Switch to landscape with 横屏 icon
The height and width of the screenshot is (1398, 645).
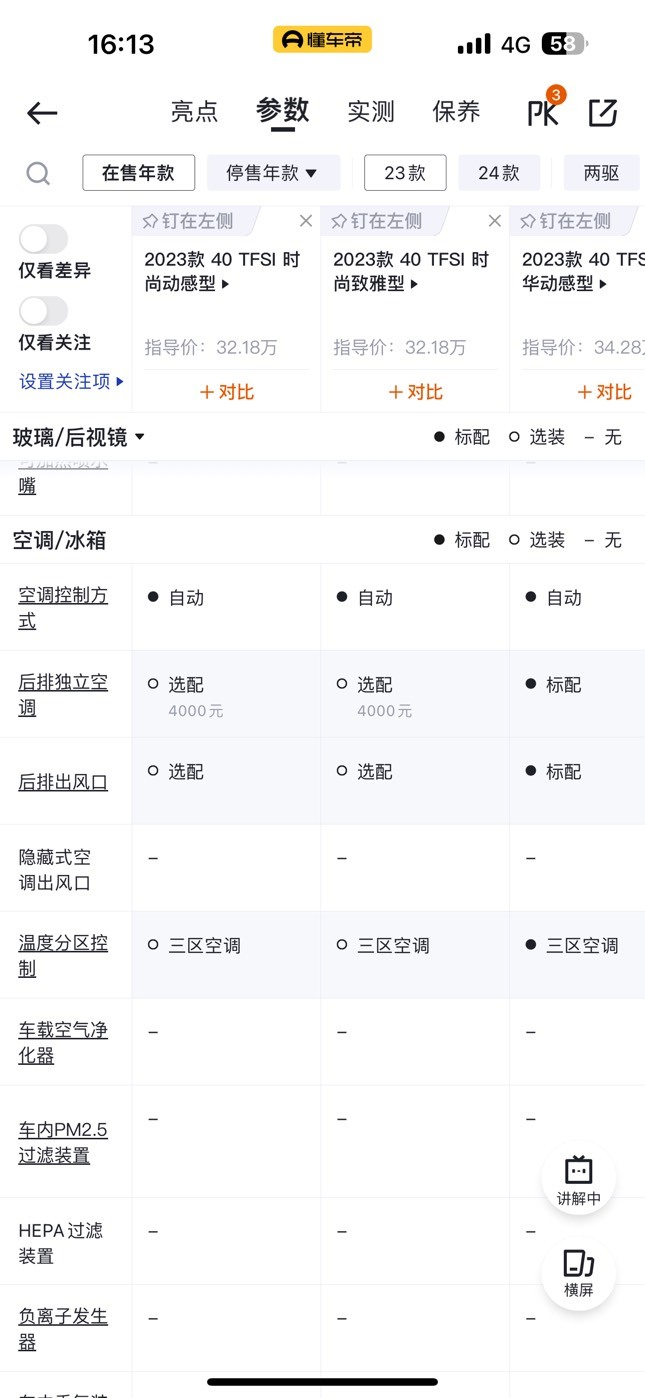tap(578, 1273)
